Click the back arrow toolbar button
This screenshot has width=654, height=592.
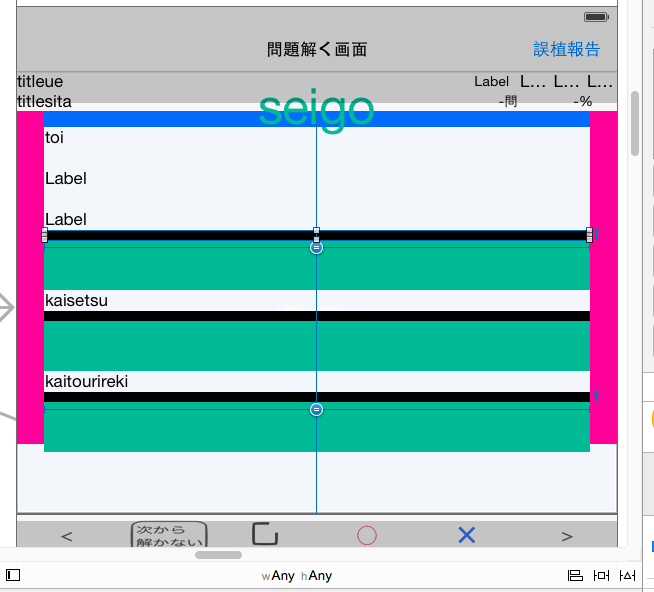coord(67,536)
